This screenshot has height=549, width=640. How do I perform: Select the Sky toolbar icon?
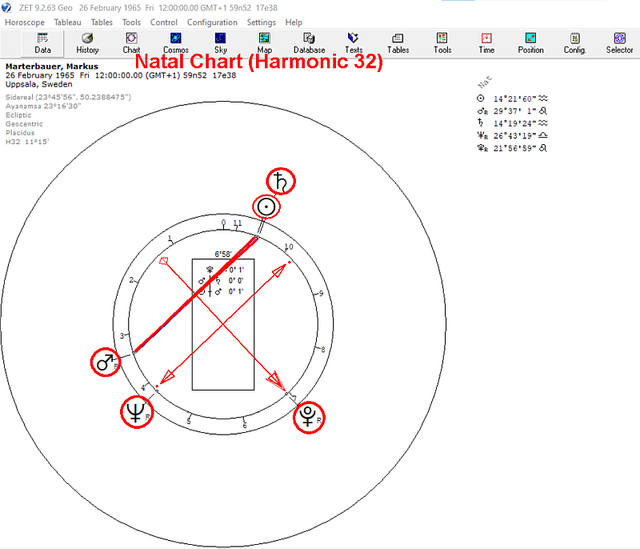tap(220, 43)
